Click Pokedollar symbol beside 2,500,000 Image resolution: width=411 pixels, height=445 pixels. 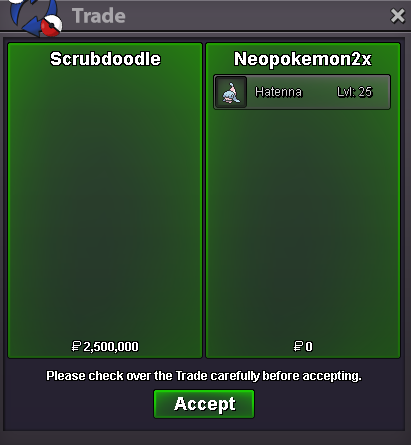click(76, 346)
